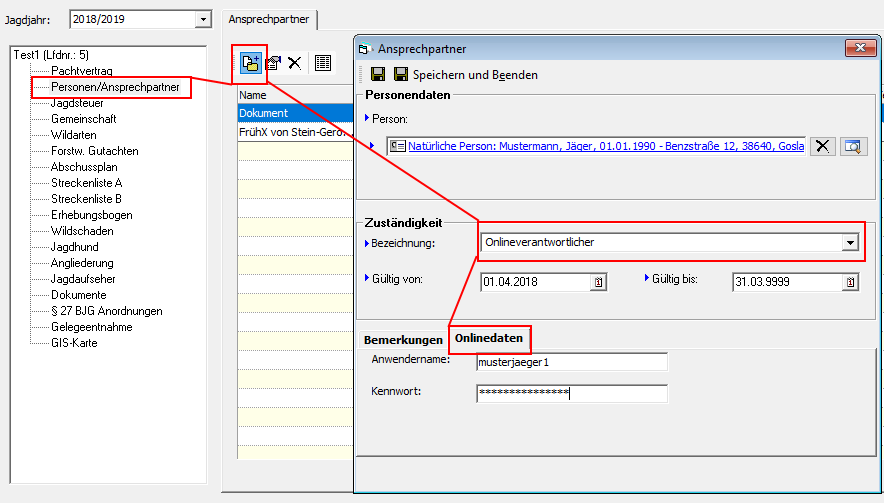Click the first save disk icon
The image size is (884, 503).
(x=378, y=74)
